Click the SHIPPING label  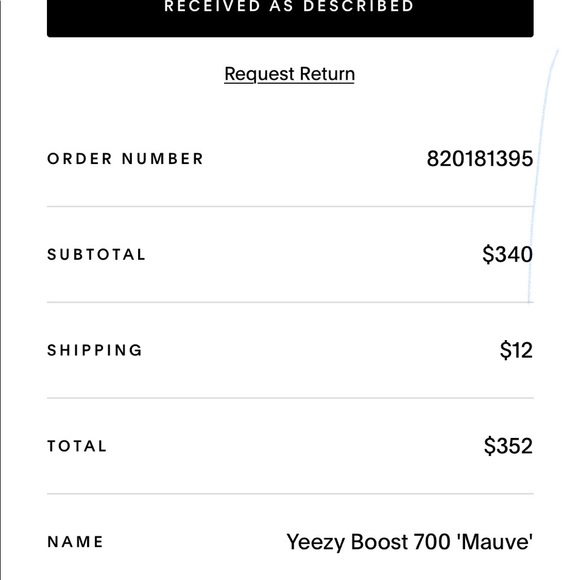tap(95, 350)
